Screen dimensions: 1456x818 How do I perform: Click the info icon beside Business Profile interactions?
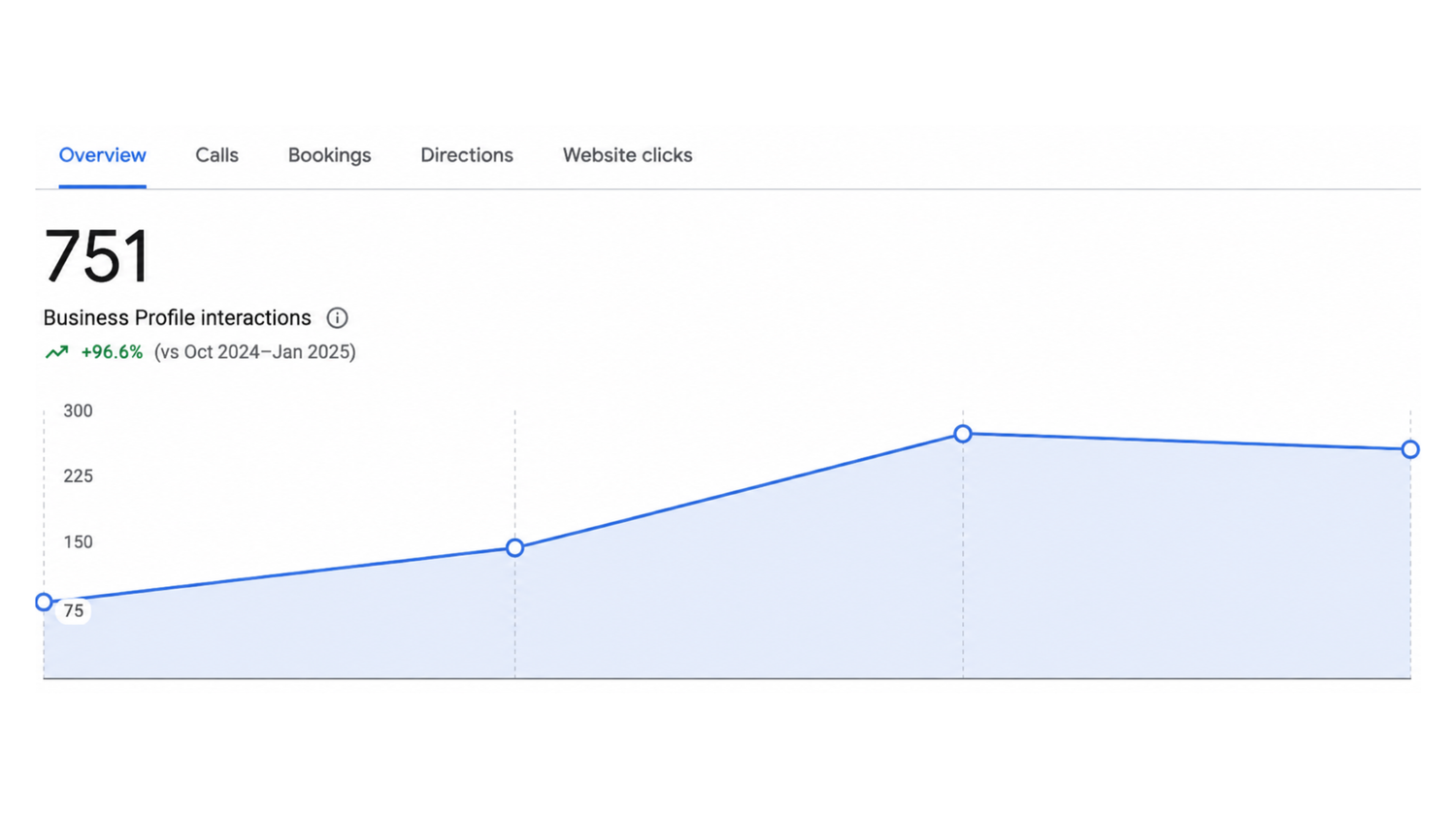point(337,318)
